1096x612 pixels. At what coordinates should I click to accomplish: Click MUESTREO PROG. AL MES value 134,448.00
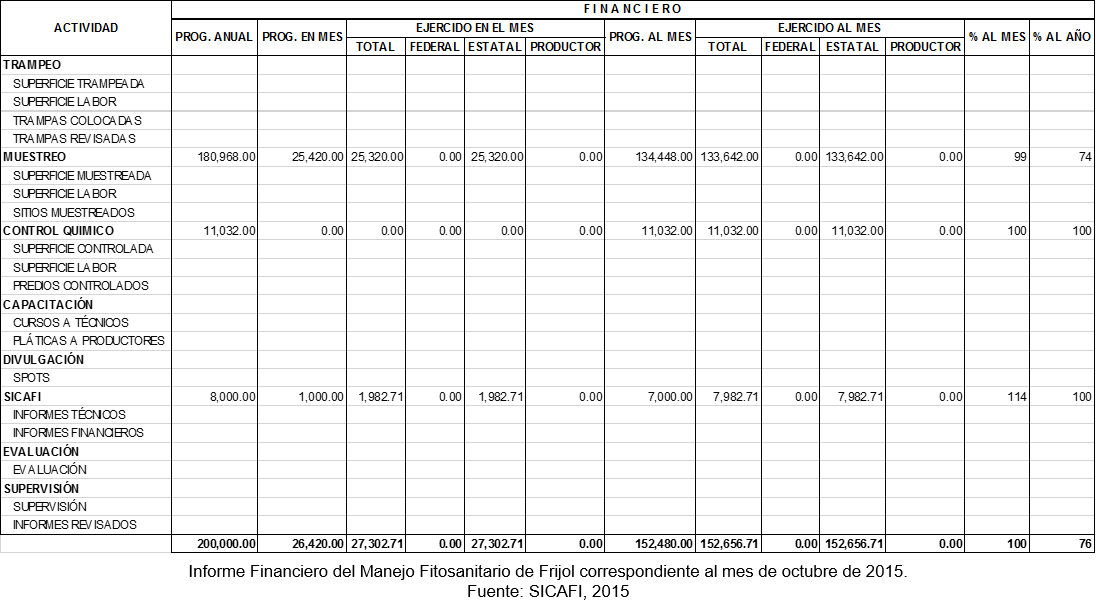coord(664,157)
